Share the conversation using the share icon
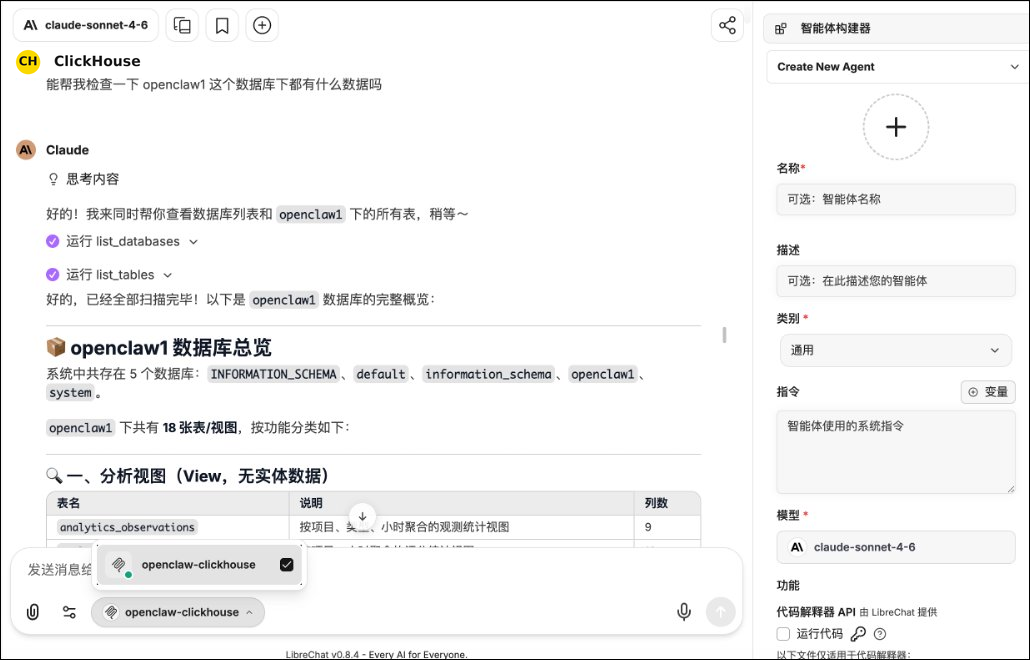1030x660 pixels. tap(727, 25)
